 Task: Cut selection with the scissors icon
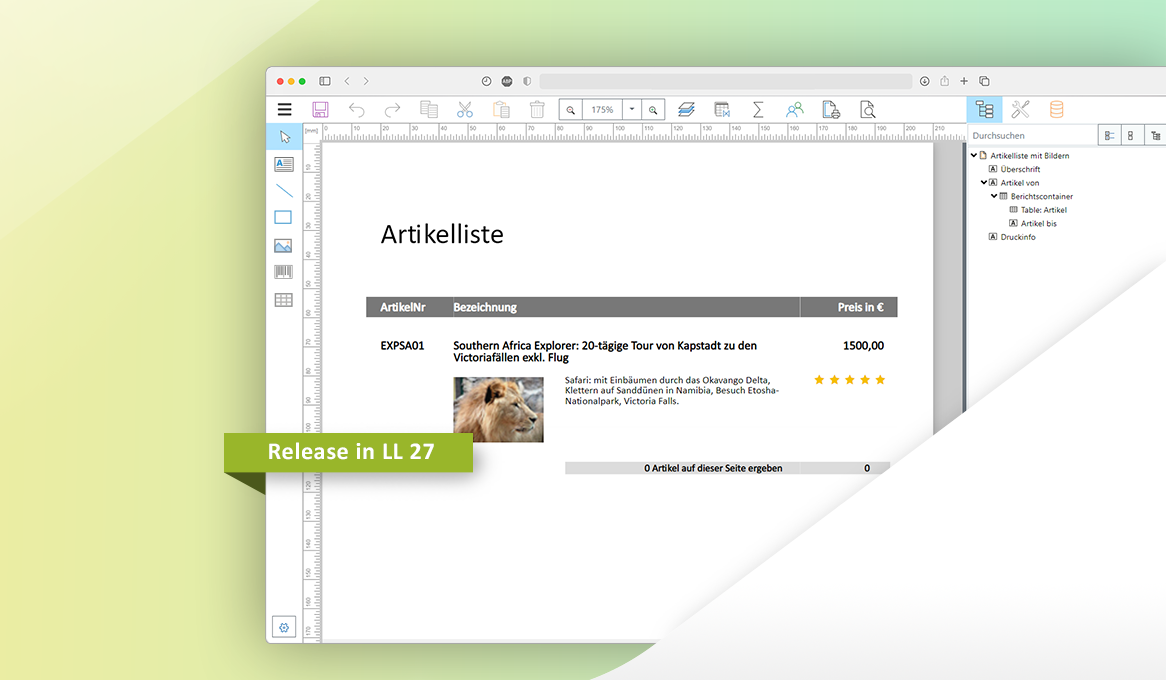[x=465, y=110]
